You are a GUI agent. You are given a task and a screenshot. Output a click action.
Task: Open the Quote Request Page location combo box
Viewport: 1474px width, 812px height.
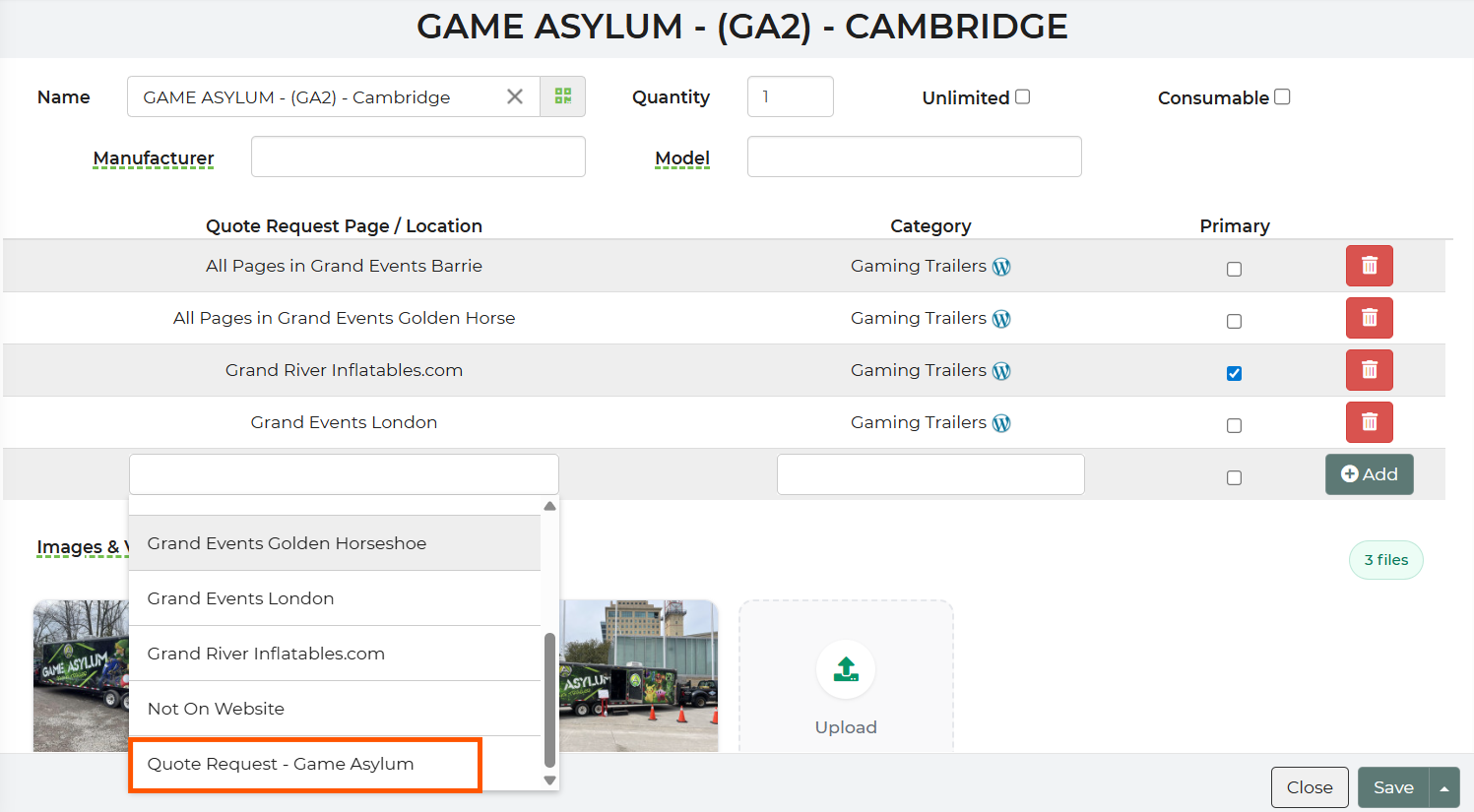(x=344, y=474)
